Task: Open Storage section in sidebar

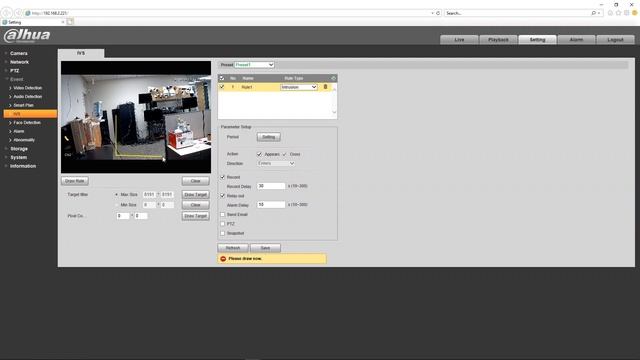Action: point(19,149)
